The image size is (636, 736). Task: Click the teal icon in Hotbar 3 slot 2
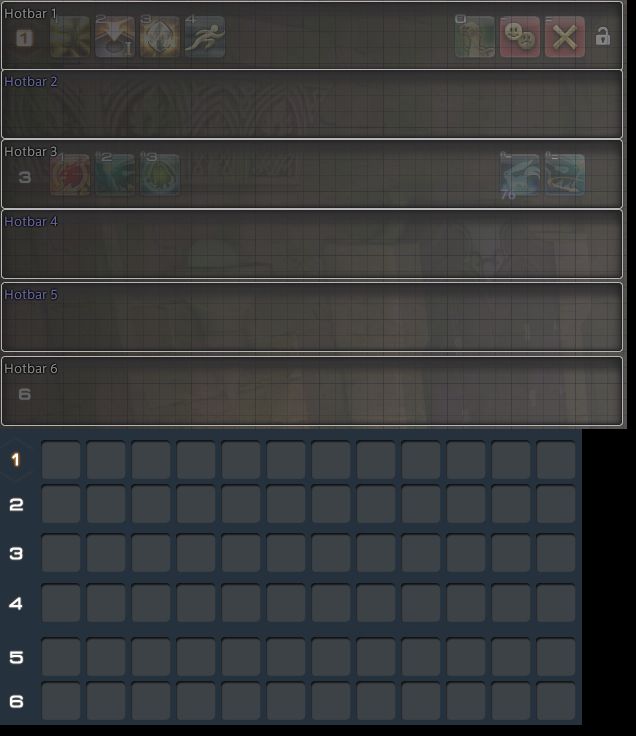click(115, 175)
